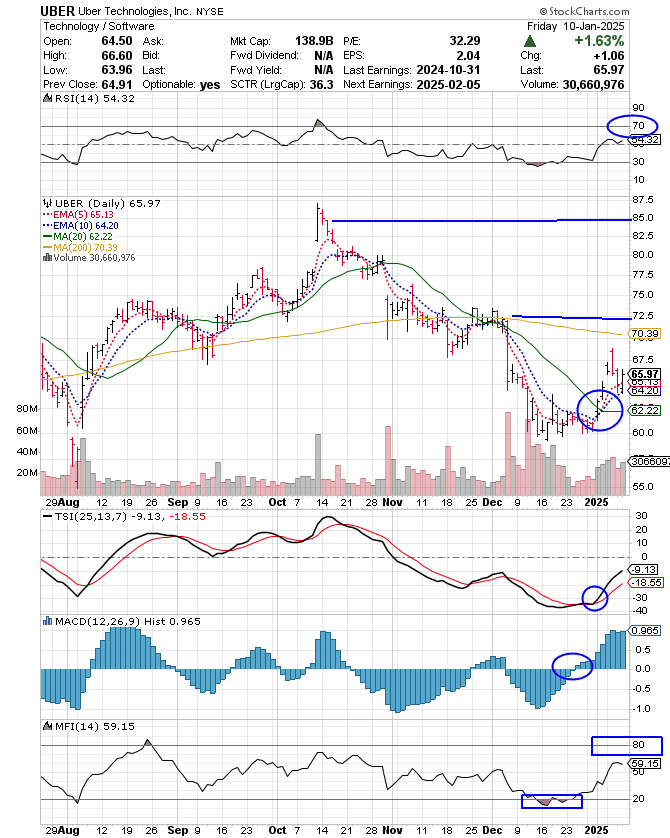
Task: Click the Low value 63.96
Action: click(x=116, y=70)
